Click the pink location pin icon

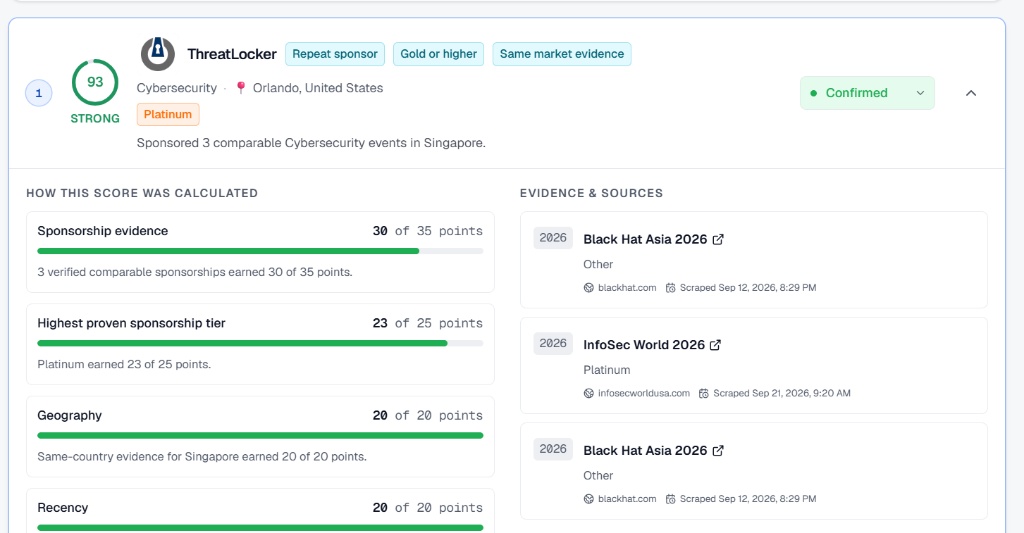tap(240, 88)
